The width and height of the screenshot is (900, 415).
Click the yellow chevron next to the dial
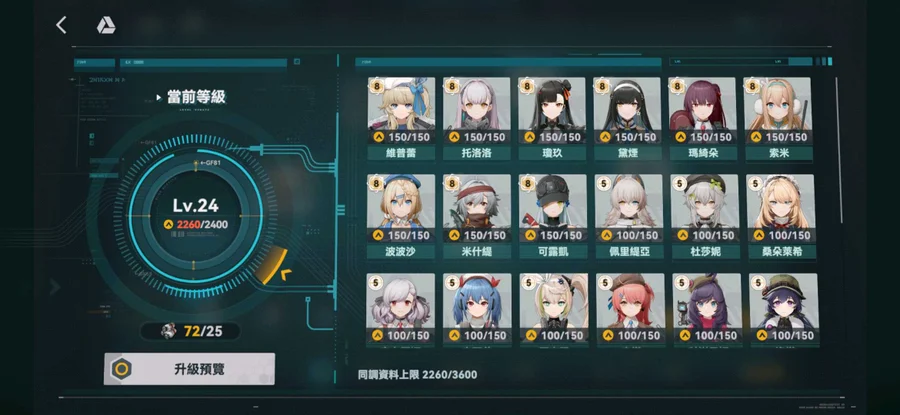pyautogui.click(x=285, y=274)
